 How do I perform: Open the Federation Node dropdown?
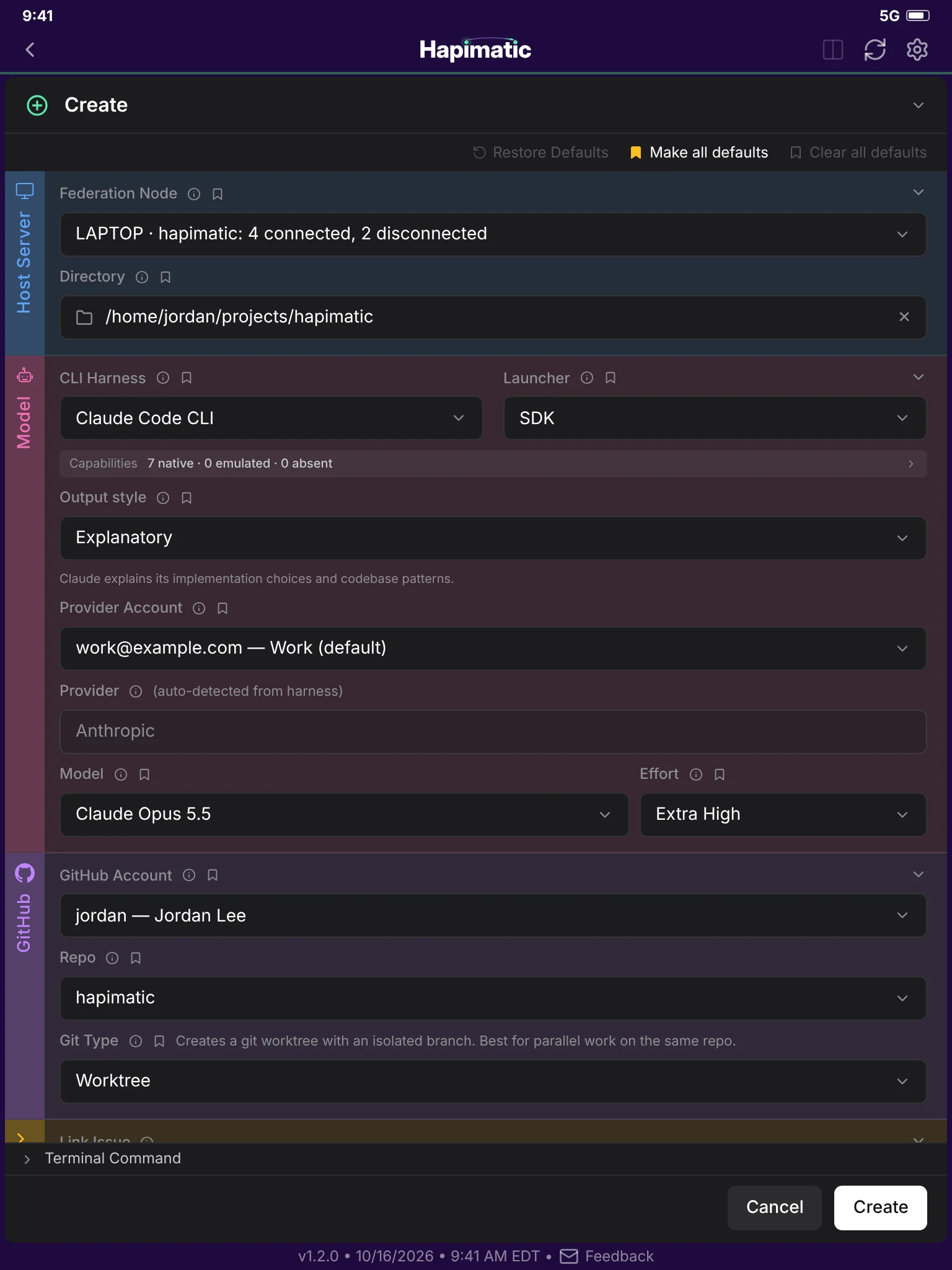tap(493, 234)
